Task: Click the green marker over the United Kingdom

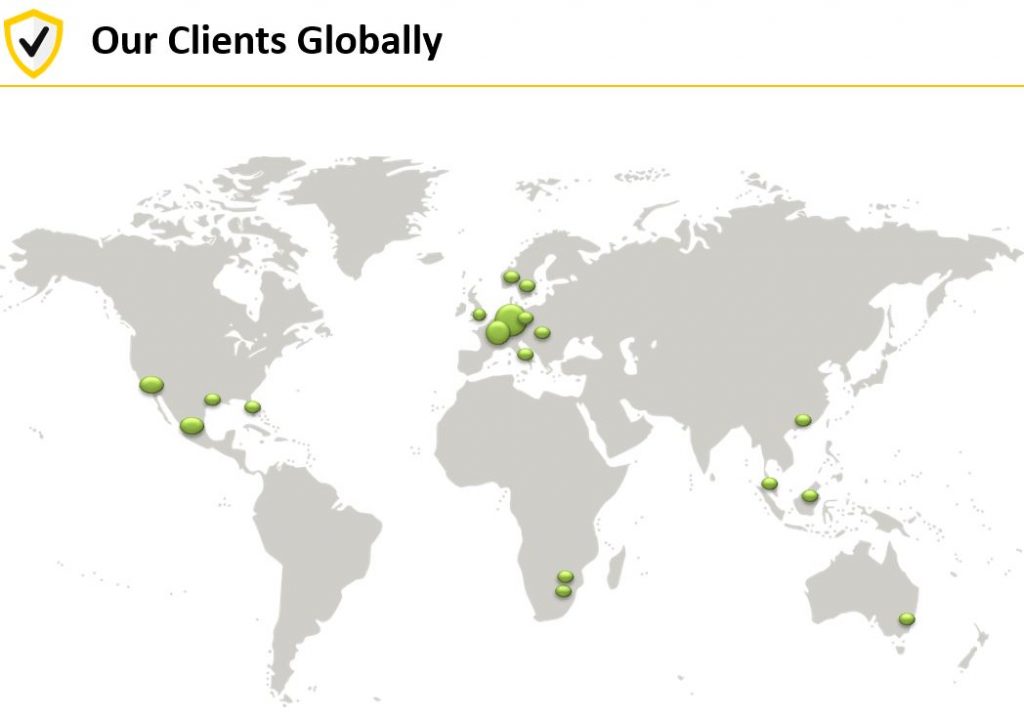Action: pyautogui.click(x=479, y=314)
